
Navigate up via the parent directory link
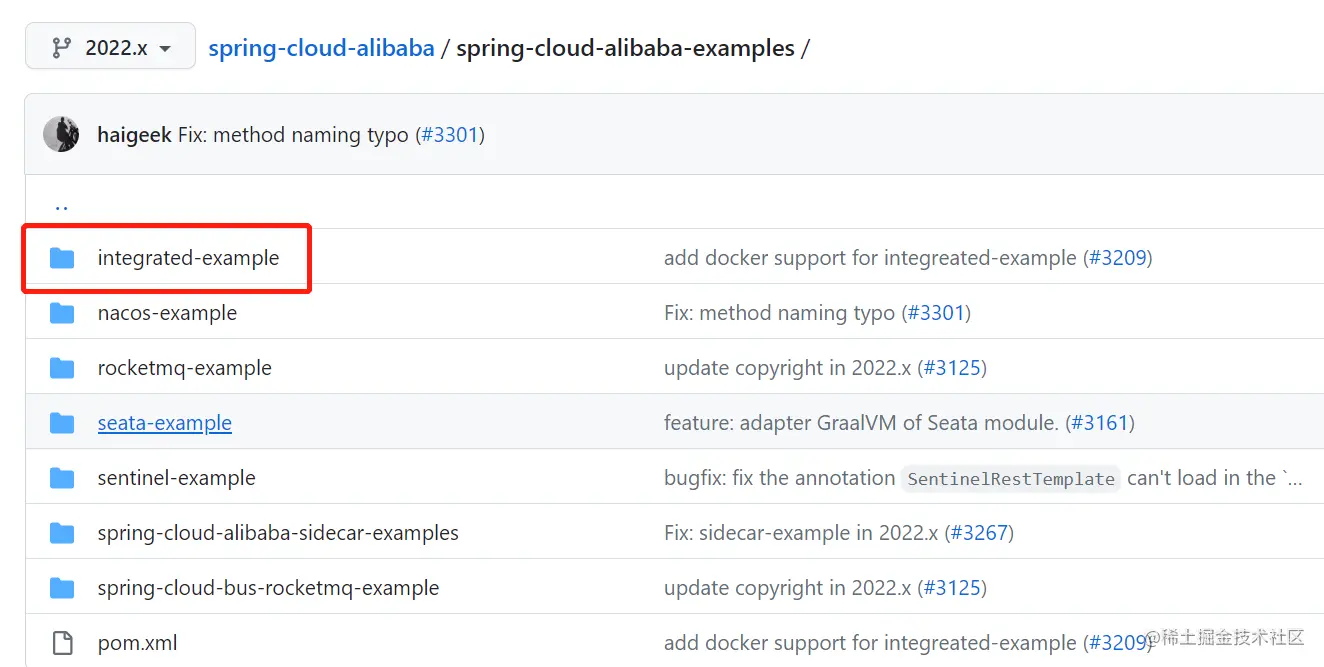62,204
